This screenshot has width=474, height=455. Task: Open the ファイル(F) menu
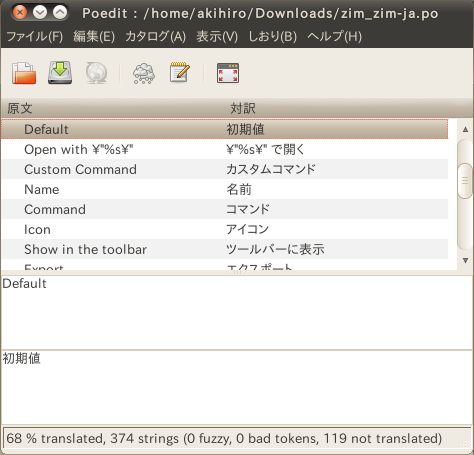click(x=35, y=36)
